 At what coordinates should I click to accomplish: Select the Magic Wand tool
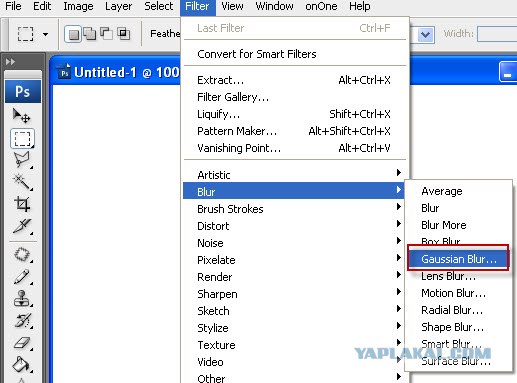(x=22, y=182)
